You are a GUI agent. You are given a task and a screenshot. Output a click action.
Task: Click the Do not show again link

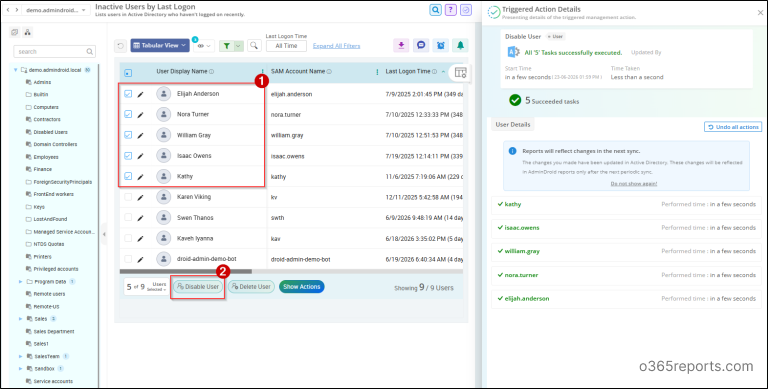tap(634, 184)
